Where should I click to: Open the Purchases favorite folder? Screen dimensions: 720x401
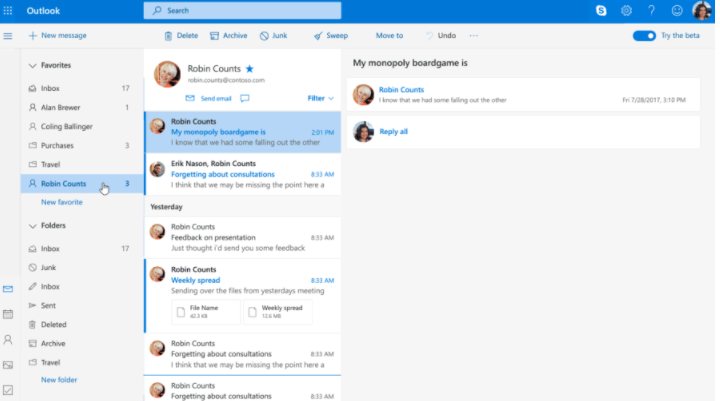pos(82,146)
